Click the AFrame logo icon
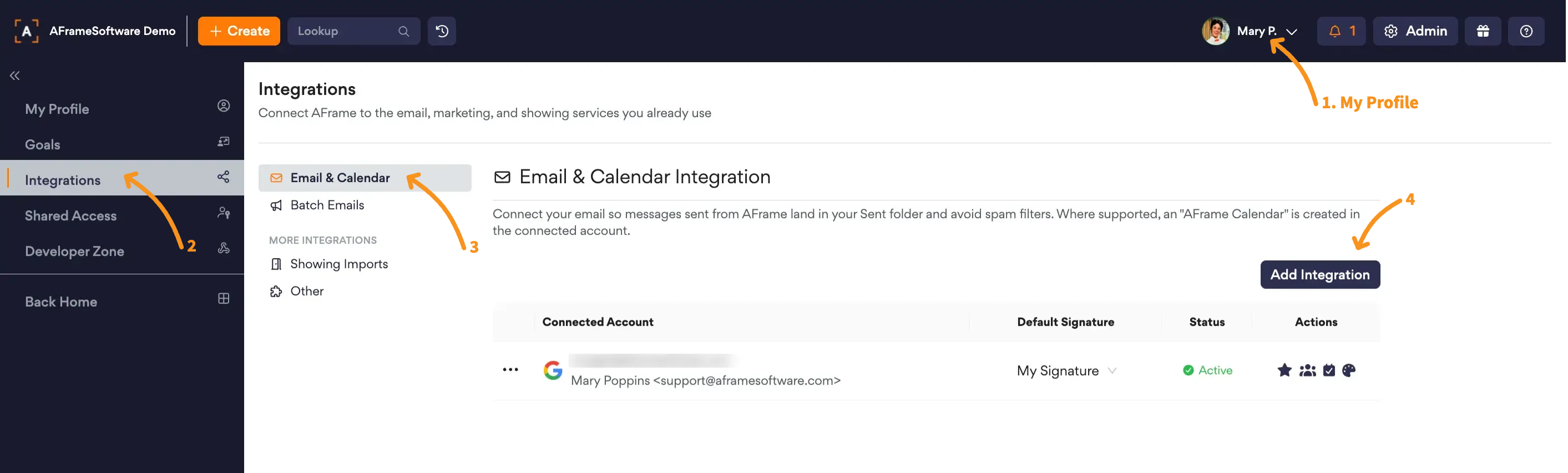 26,31
